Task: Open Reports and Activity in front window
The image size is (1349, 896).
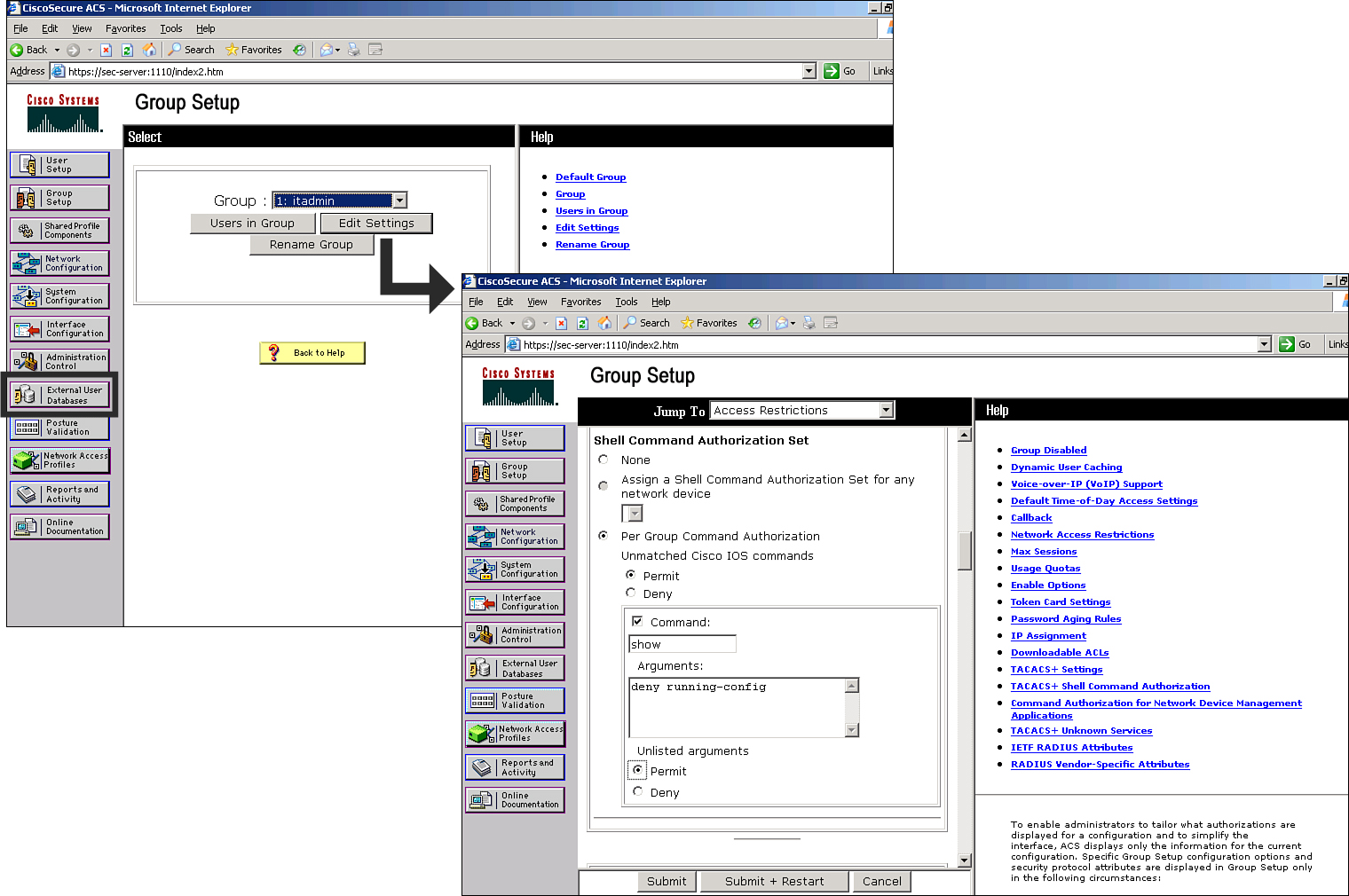Action: (515, 767)
